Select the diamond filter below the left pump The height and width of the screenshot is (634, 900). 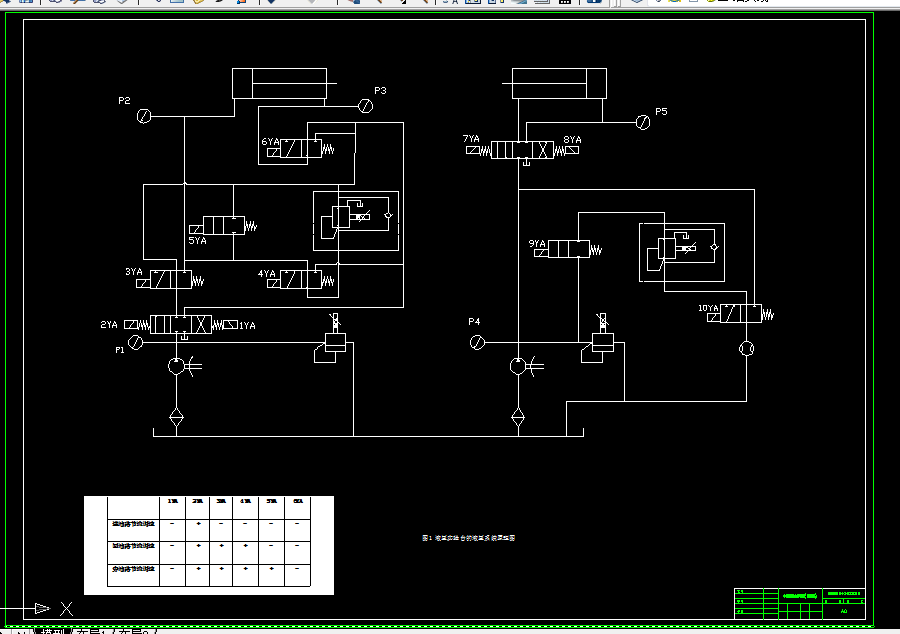coord(176,417)
